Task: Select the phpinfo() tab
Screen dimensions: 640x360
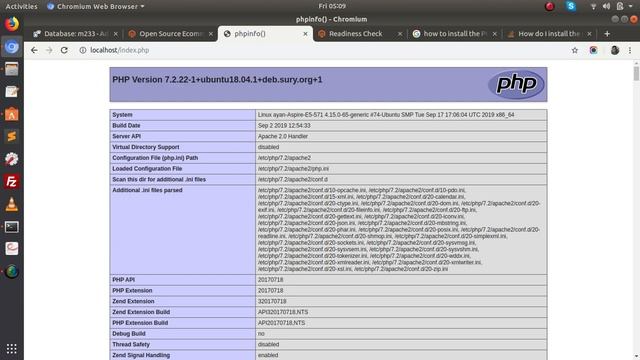Action: 265,34
